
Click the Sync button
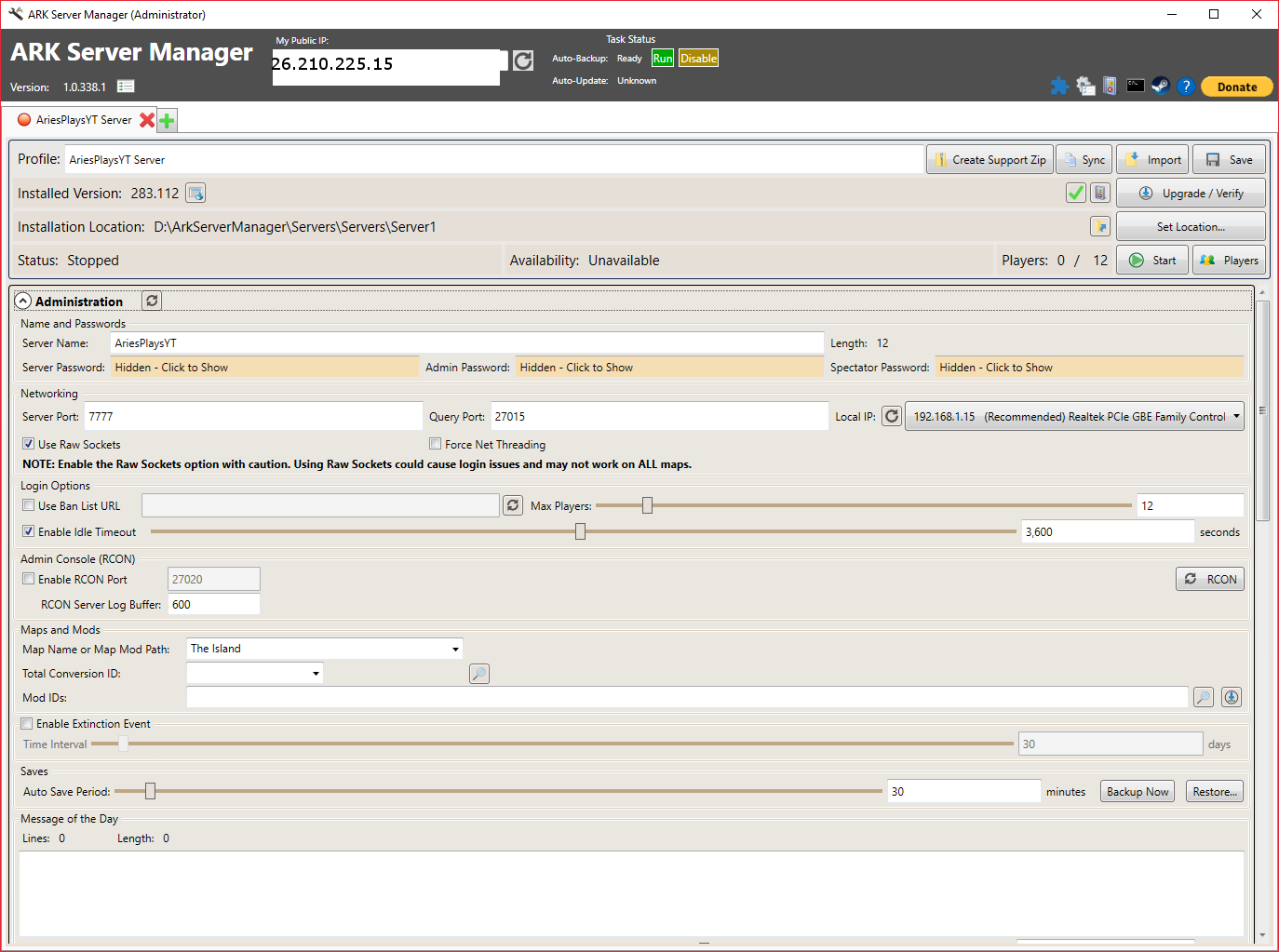point(1084,159)
